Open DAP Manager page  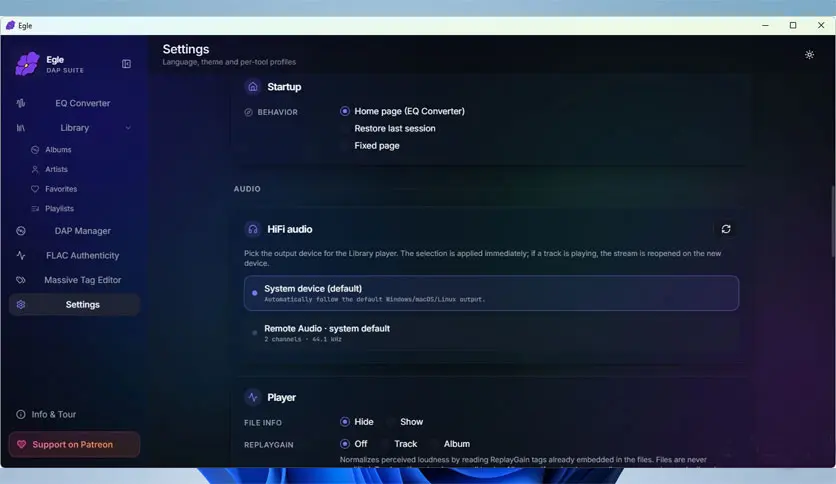[75, 231]
